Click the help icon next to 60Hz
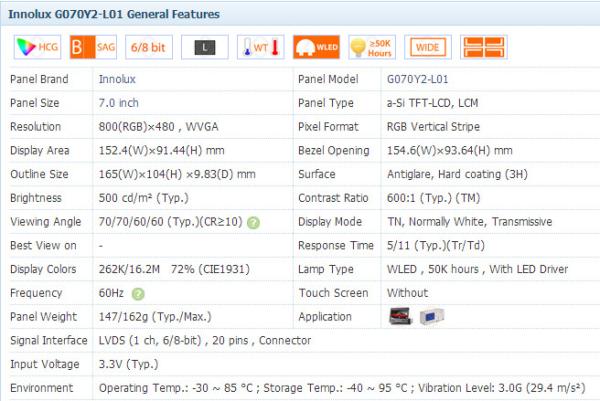This screenshot has height=401, width=600. coord(138,293)
